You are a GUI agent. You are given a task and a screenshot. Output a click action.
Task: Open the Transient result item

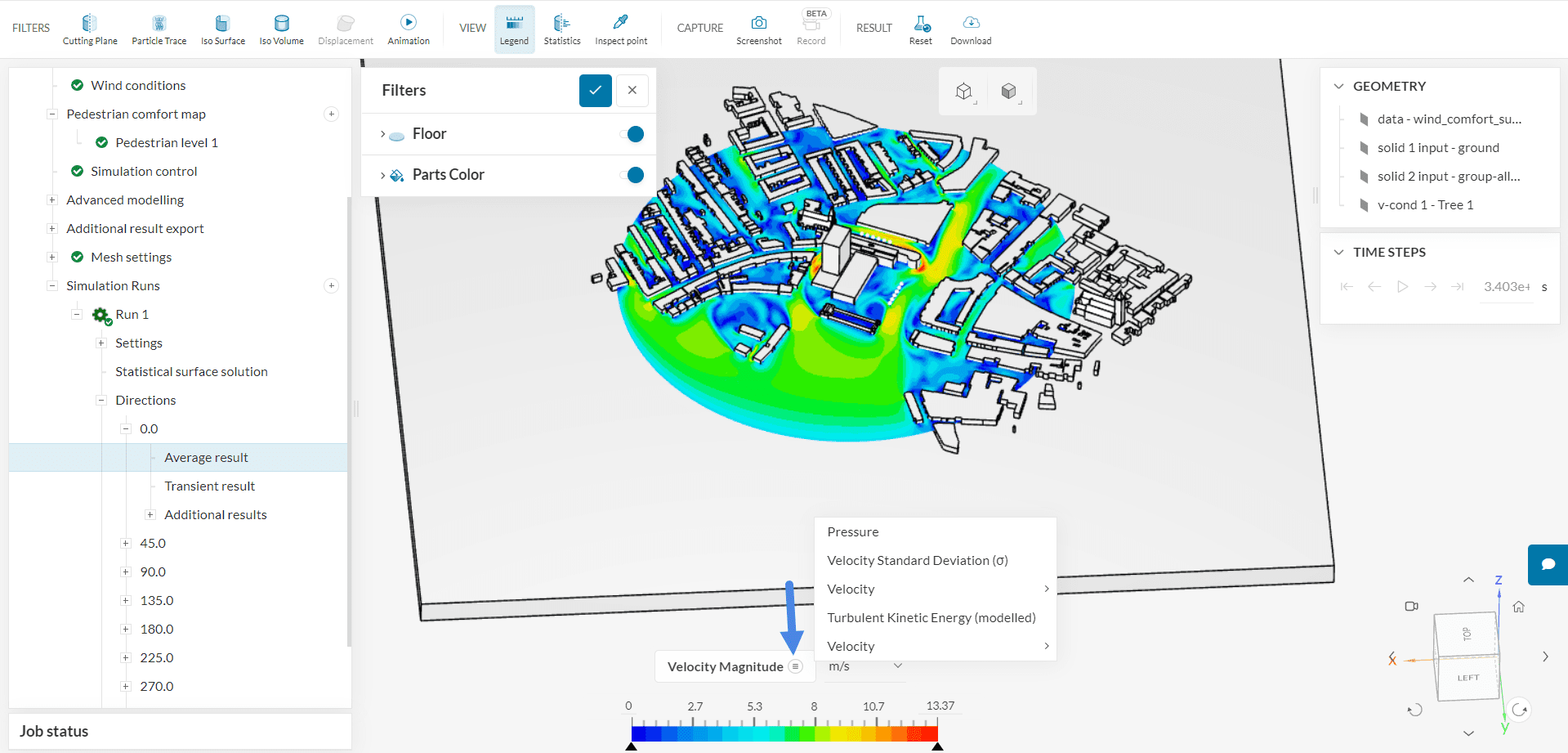(209, 486)
